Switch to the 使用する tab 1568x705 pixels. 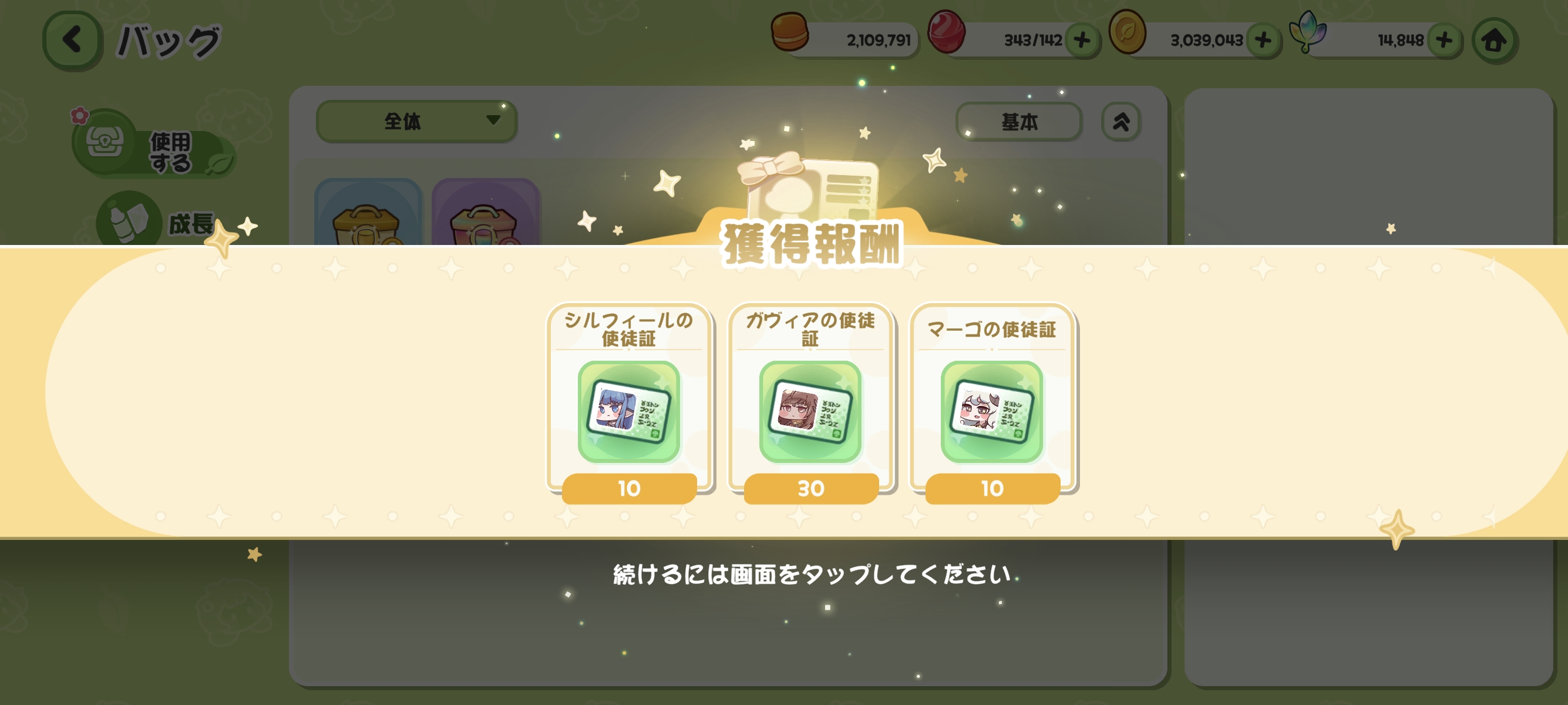153,145
